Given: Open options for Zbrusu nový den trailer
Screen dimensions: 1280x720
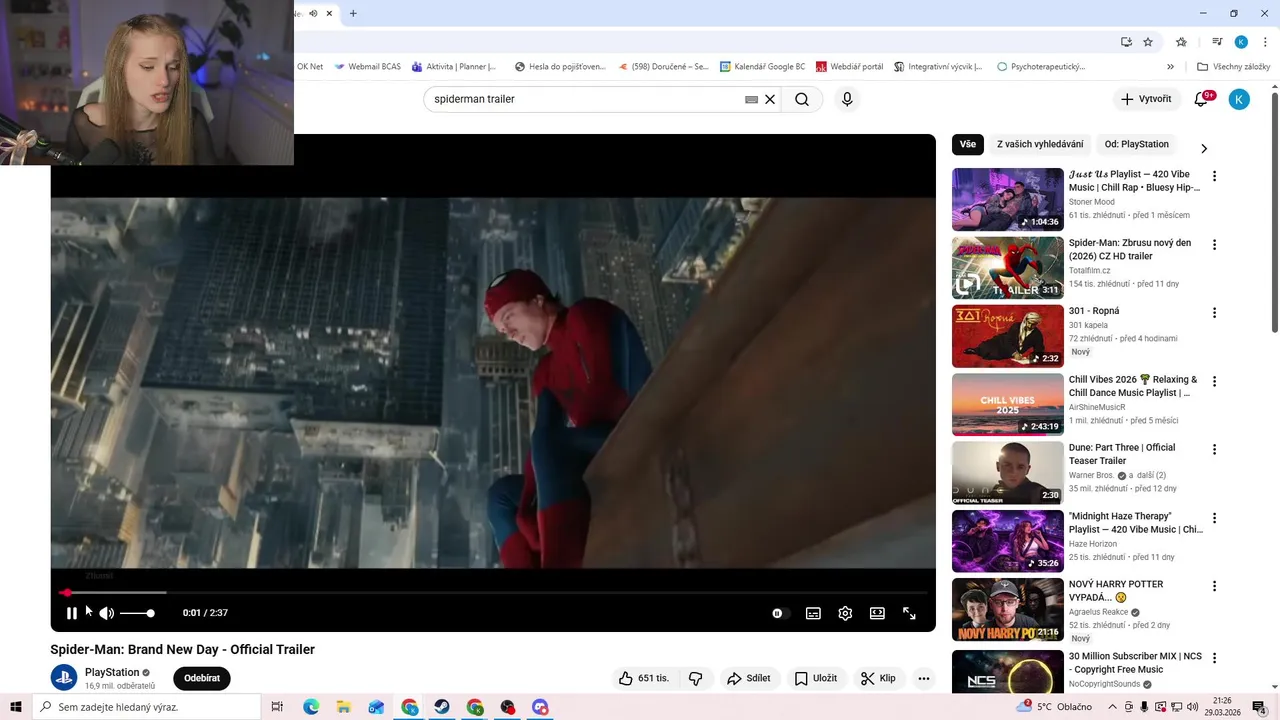Looking at the screenshot, I should (x=1214, y=244).
